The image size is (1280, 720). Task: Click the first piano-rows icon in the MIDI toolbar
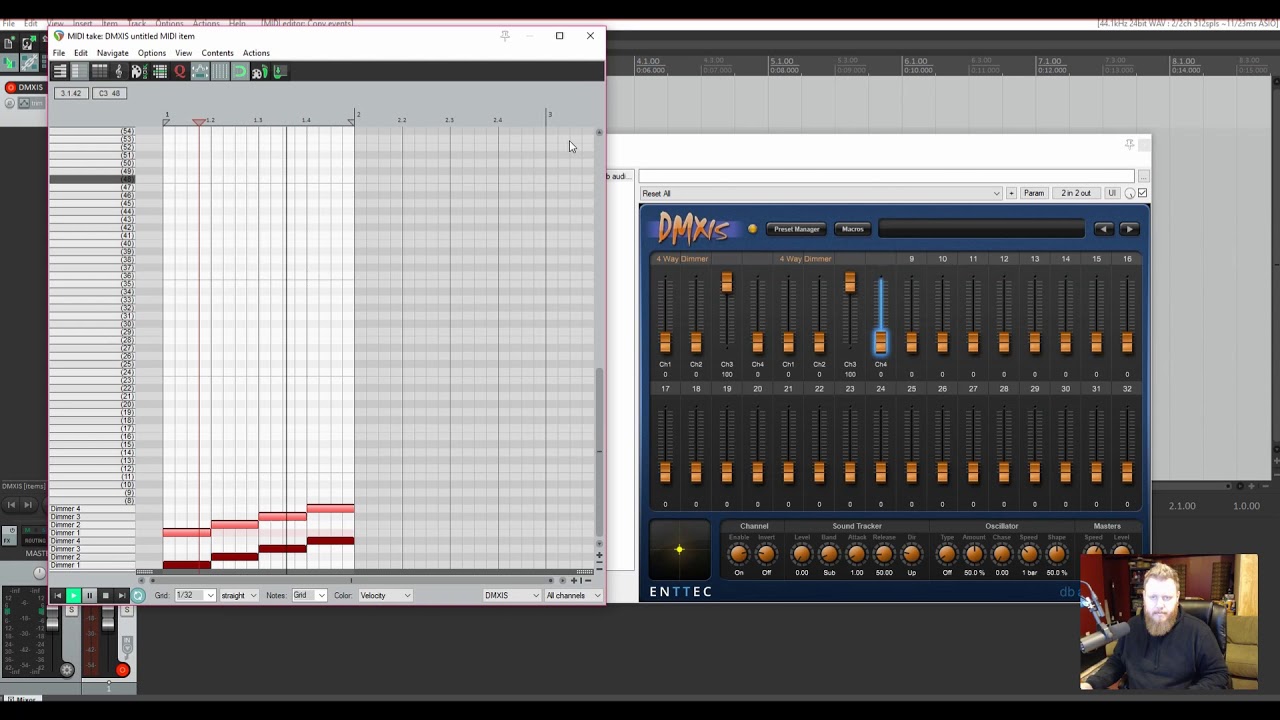[60, 71]
